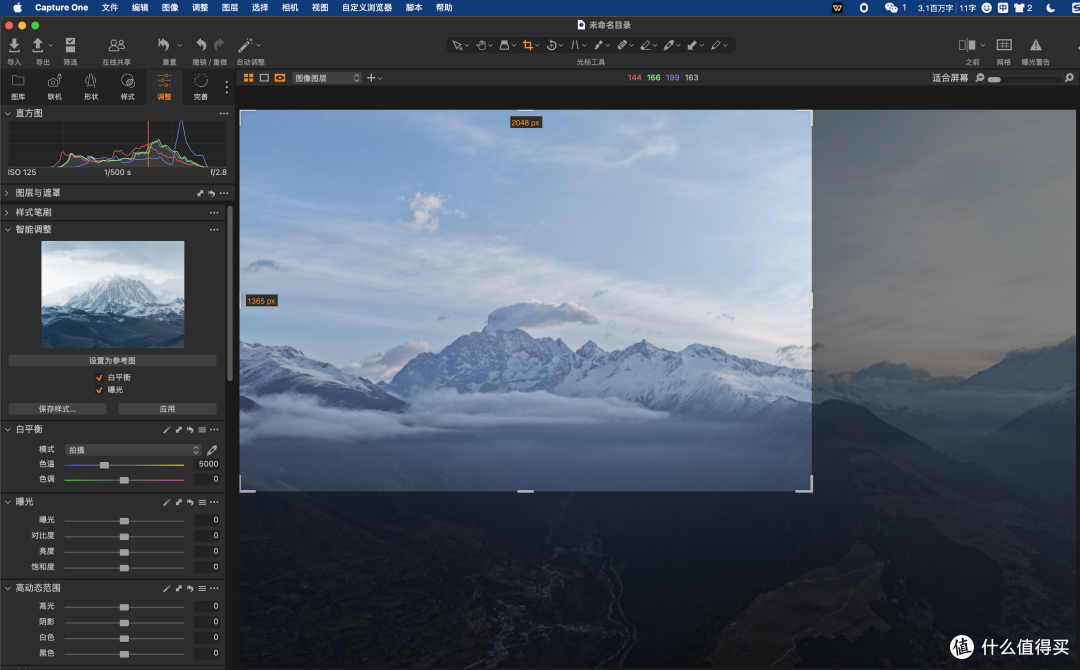The width and height of the screenshot is (1080, 670).
Task: Click the 应用 button
Action: [x=167, y=409]
